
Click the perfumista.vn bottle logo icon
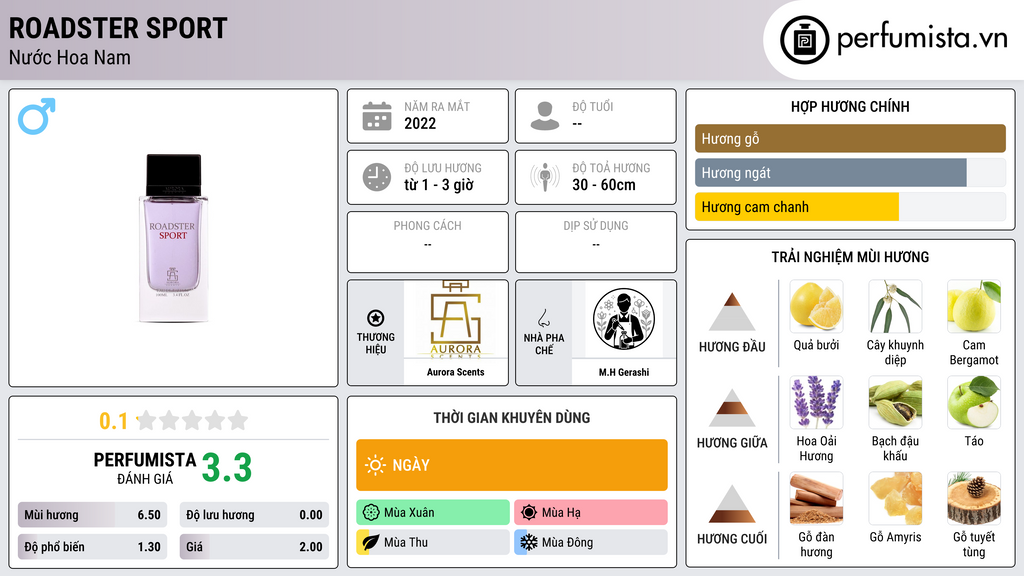coord(805,40)
